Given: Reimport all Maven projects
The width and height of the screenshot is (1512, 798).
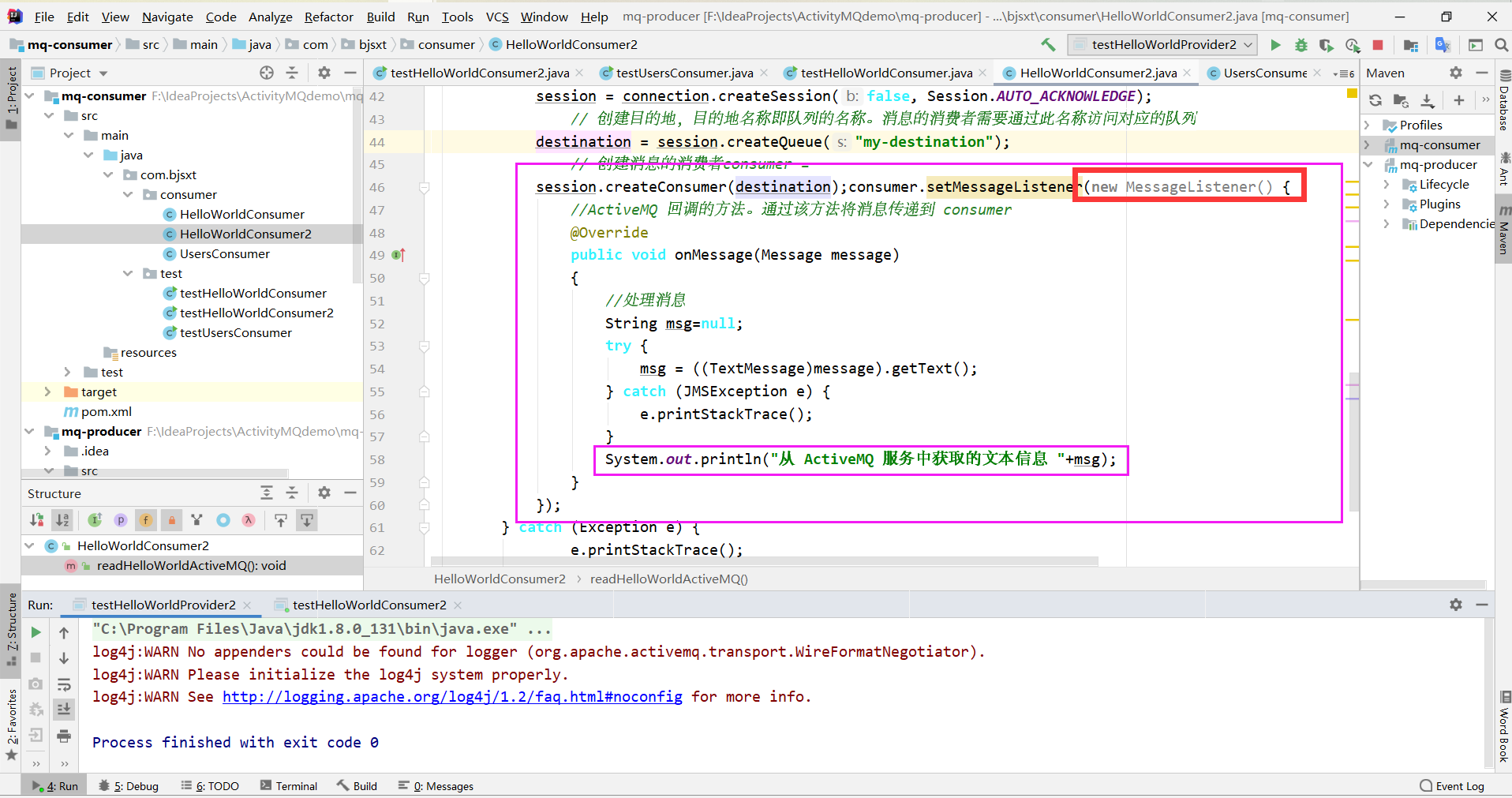Looking at the screenshot, I should [x=1375, y=100].
